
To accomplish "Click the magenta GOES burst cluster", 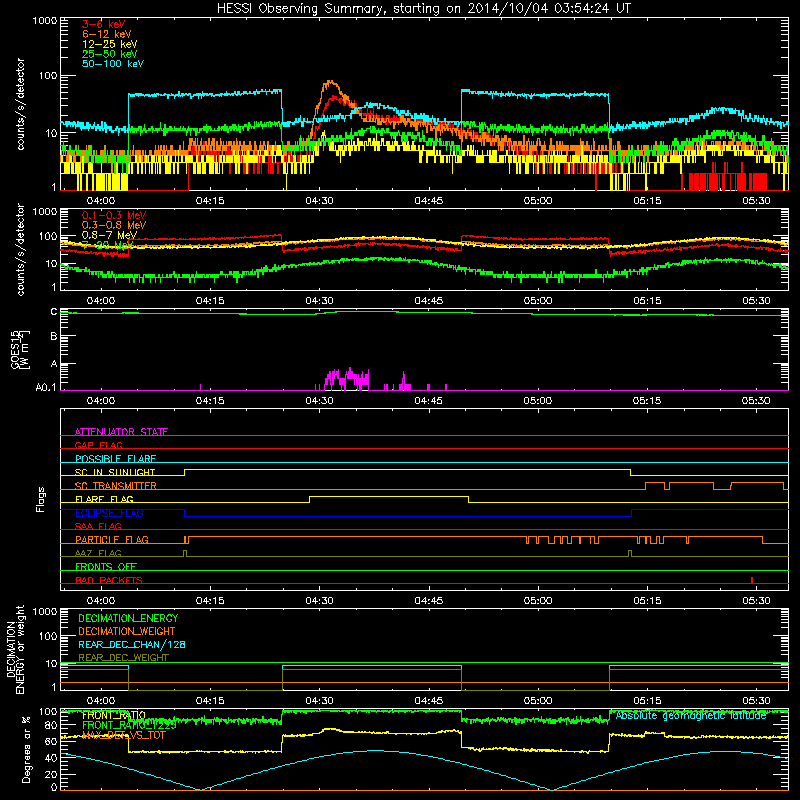I will click(x=347, y=380).
